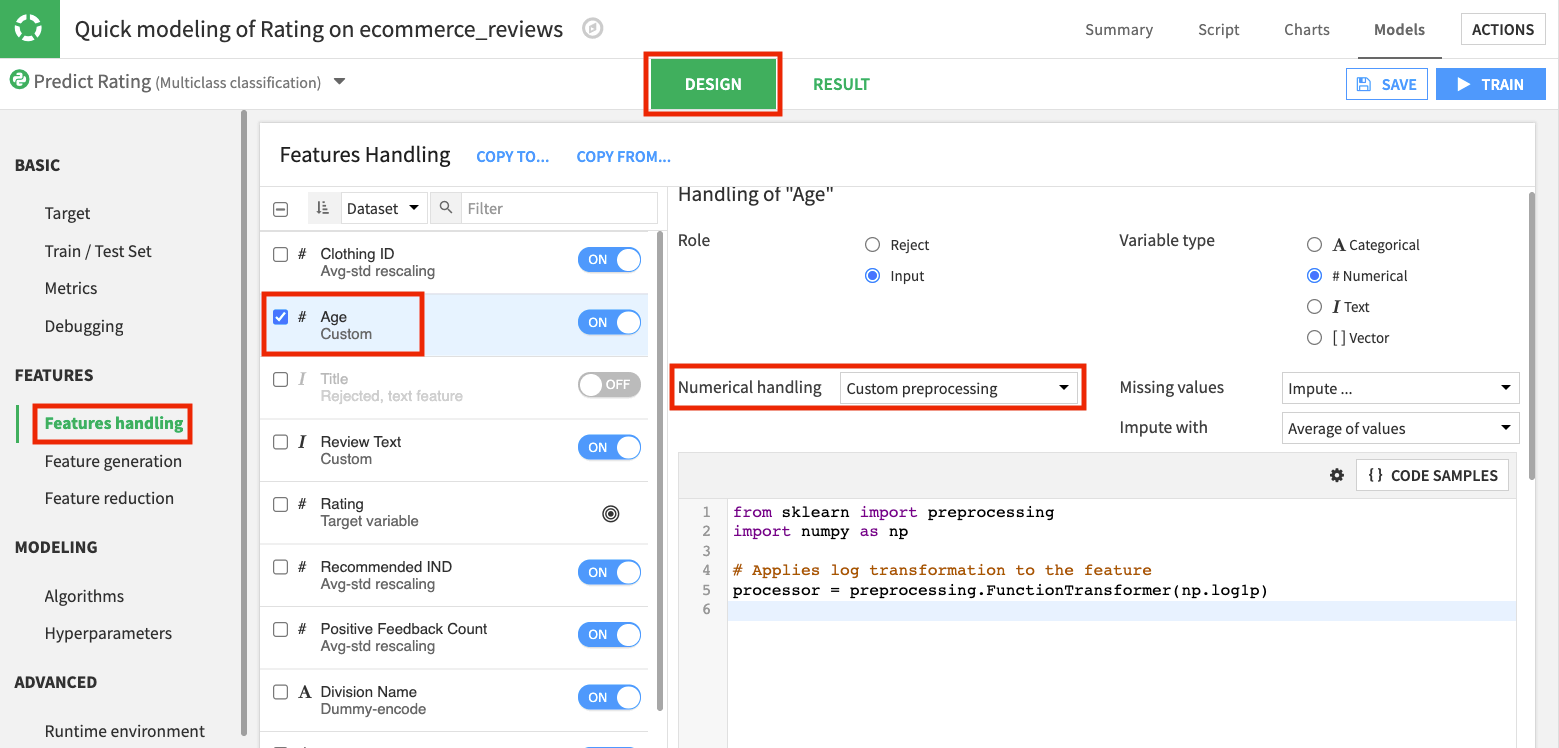Open Runtime environment in sidebar
Image resolution: width=1559 pixels, height=748 pixels.
coord(125,731)
